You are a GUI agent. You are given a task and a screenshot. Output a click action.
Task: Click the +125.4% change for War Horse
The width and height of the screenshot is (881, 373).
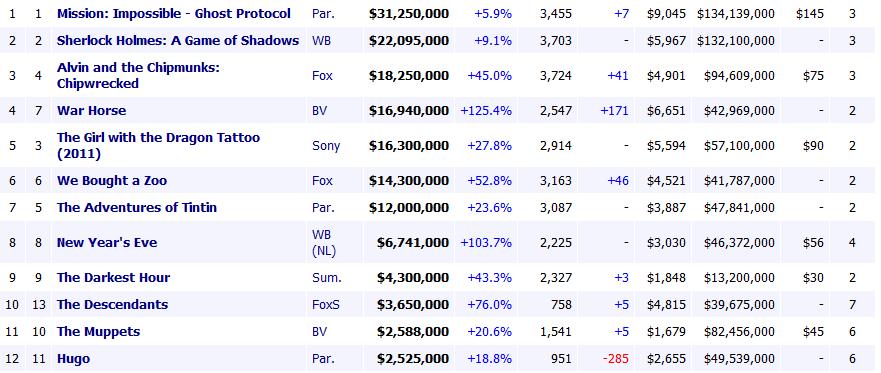tap(486, 111)
